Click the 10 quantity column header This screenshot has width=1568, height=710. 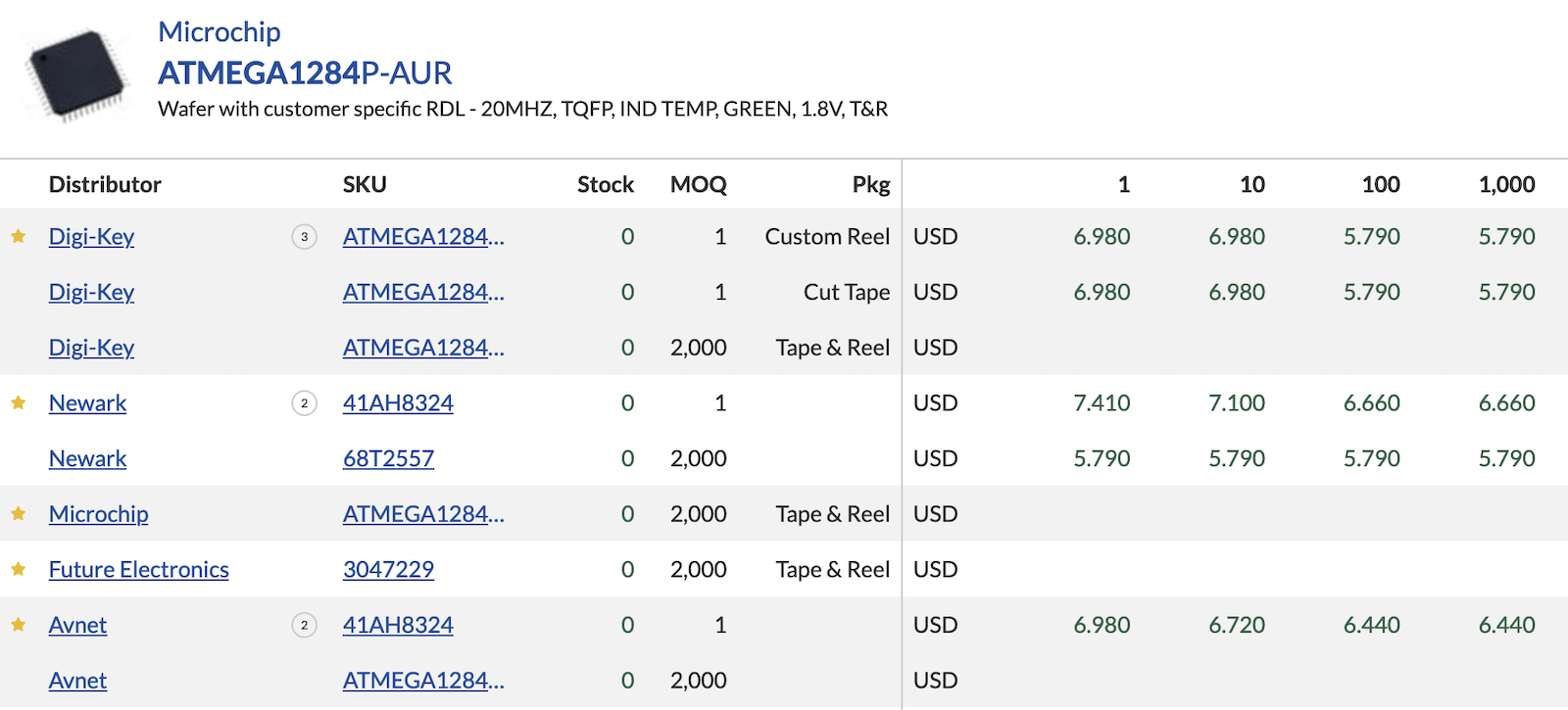tap(1252, 184)
